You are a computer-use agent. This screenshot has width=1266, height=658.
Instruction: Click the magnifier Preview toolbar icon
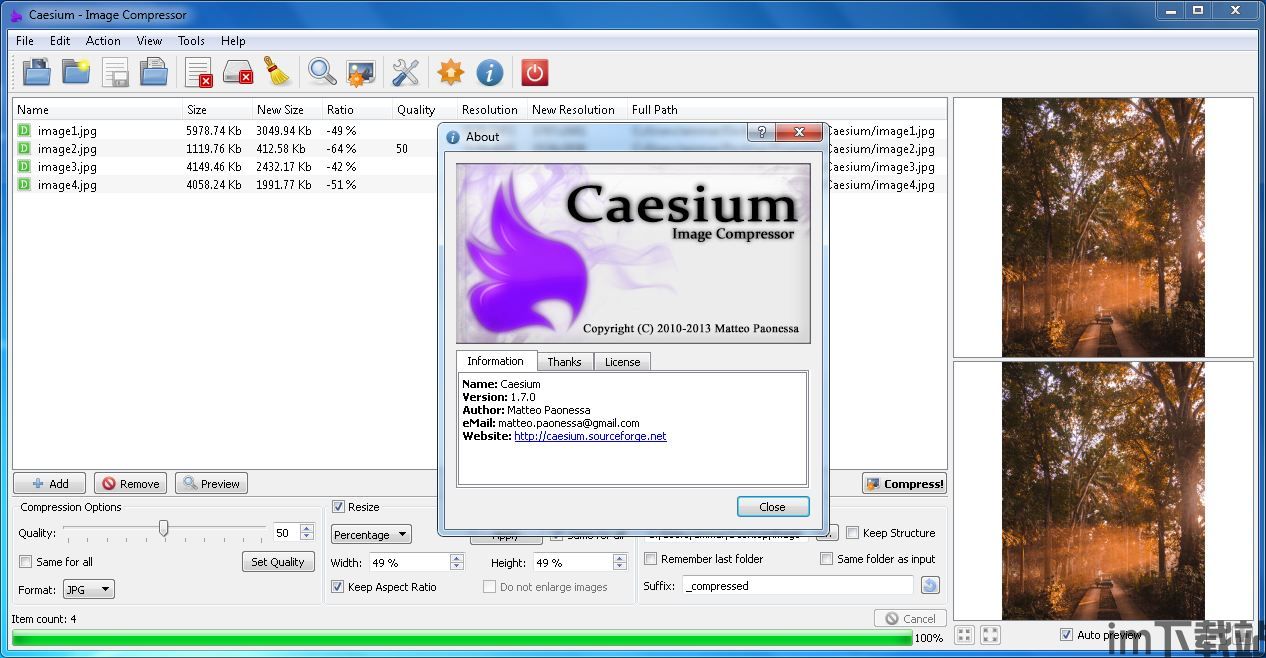click(322, 72)
